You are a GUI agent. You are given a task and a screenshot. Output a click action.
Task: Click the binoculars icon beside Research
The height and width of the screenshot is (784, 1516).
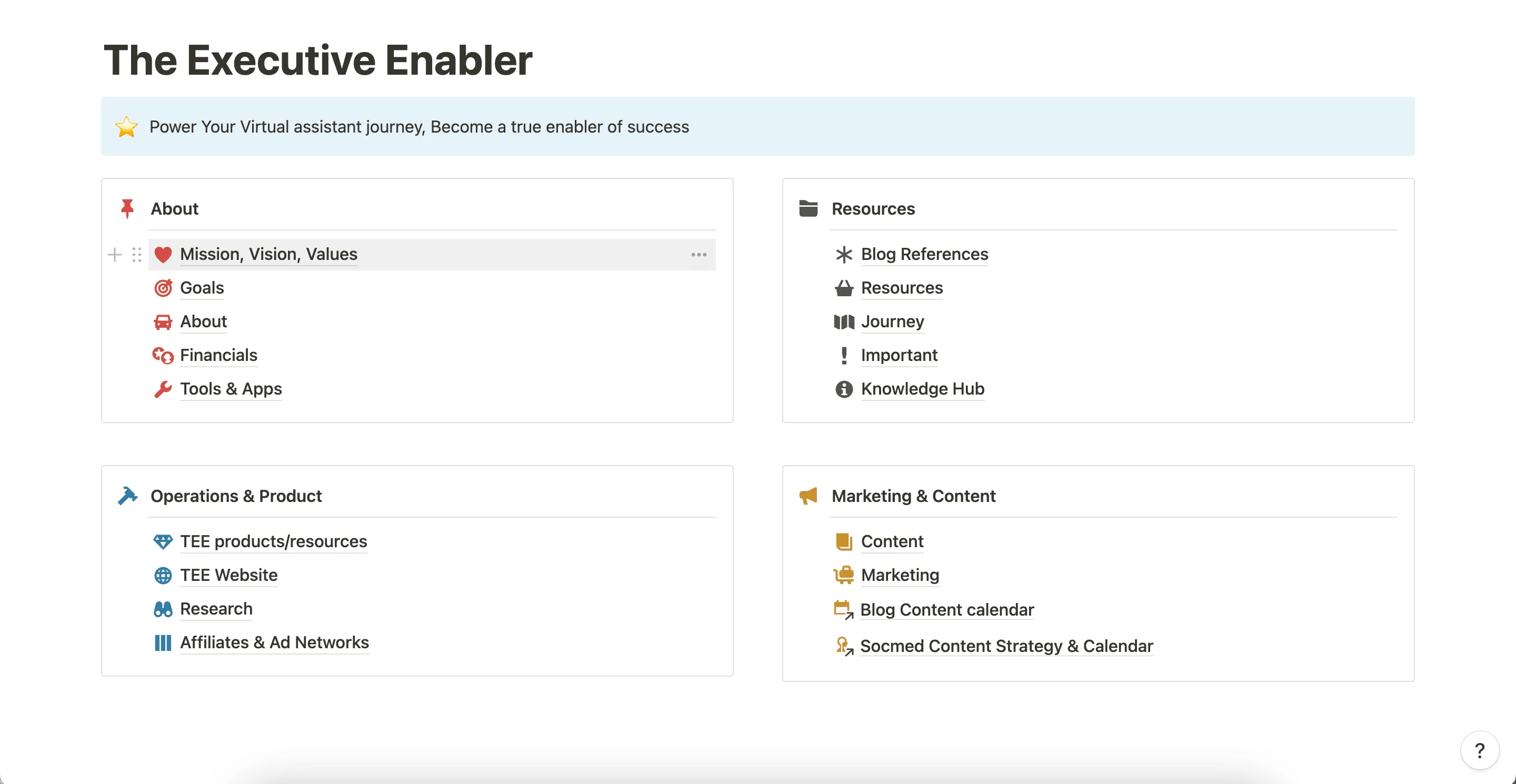pos(163,609)
